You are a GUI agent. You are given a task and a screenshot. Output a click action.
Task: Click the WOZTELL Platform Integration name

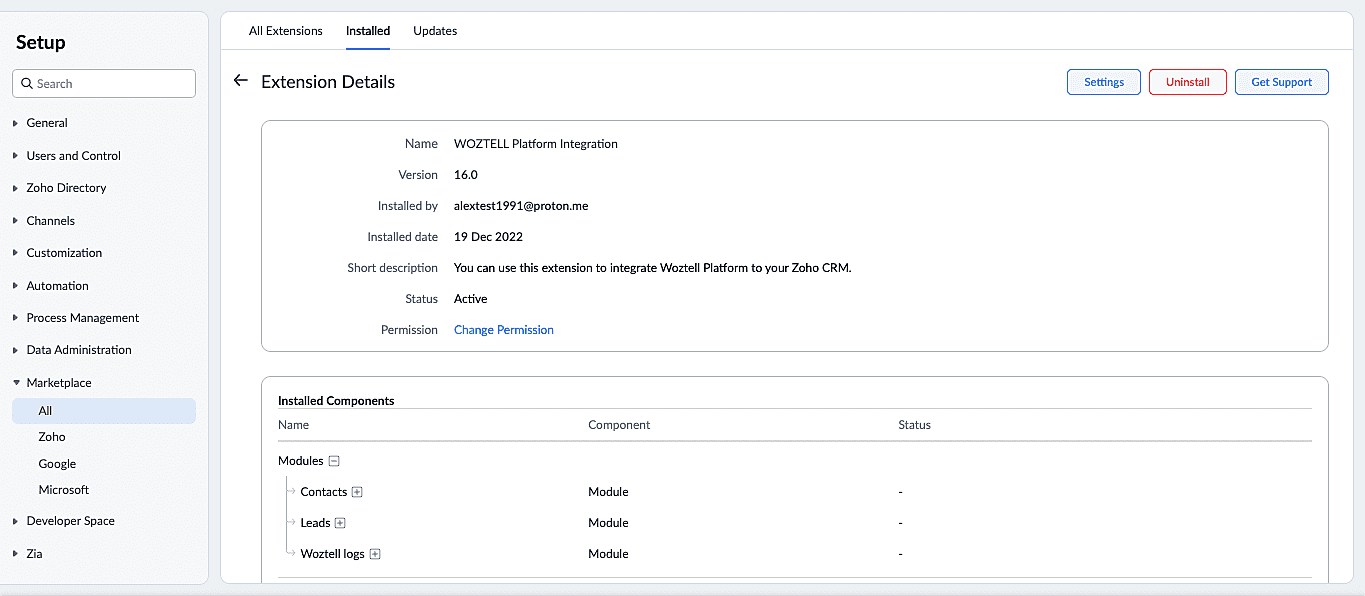point(536,144)
